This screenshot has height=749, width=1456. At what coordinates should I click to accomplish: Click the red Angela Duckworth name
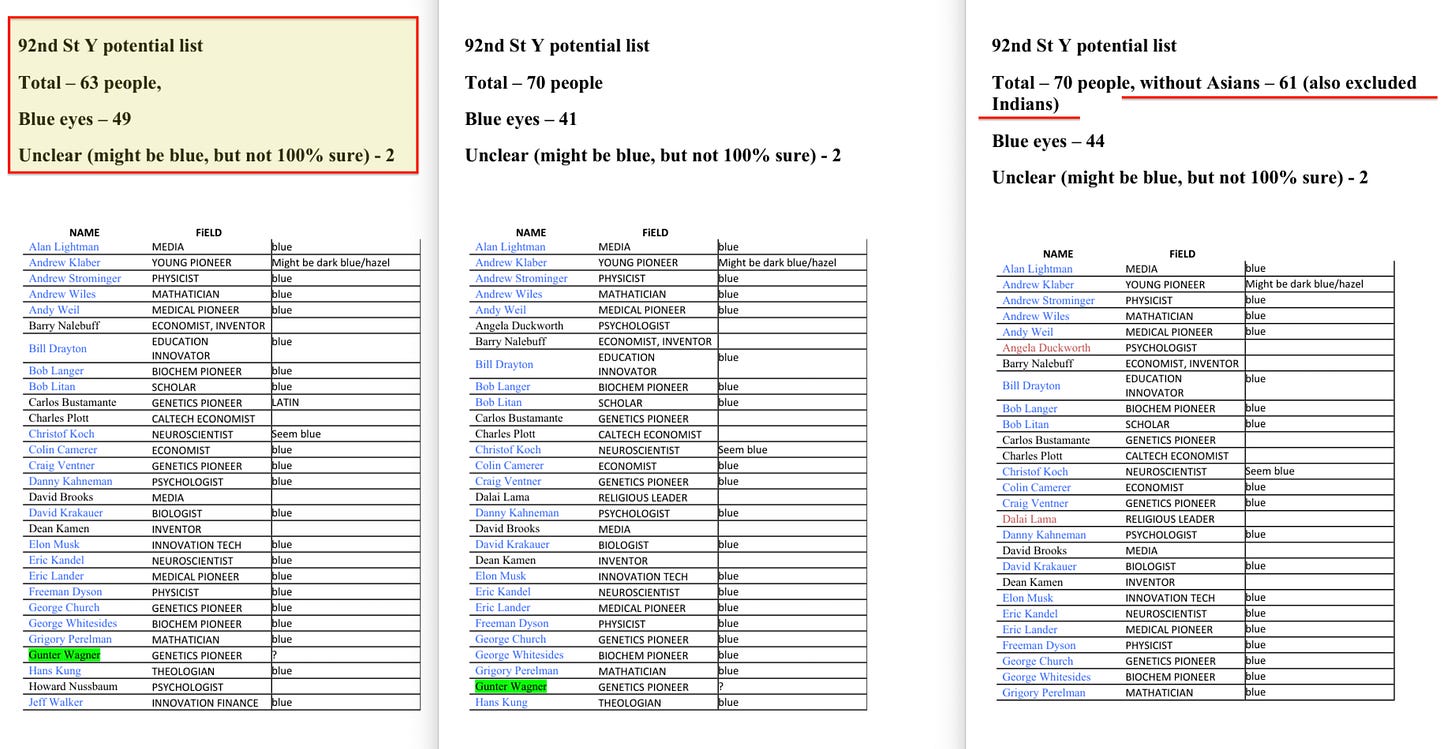[x=1046, y=348]
